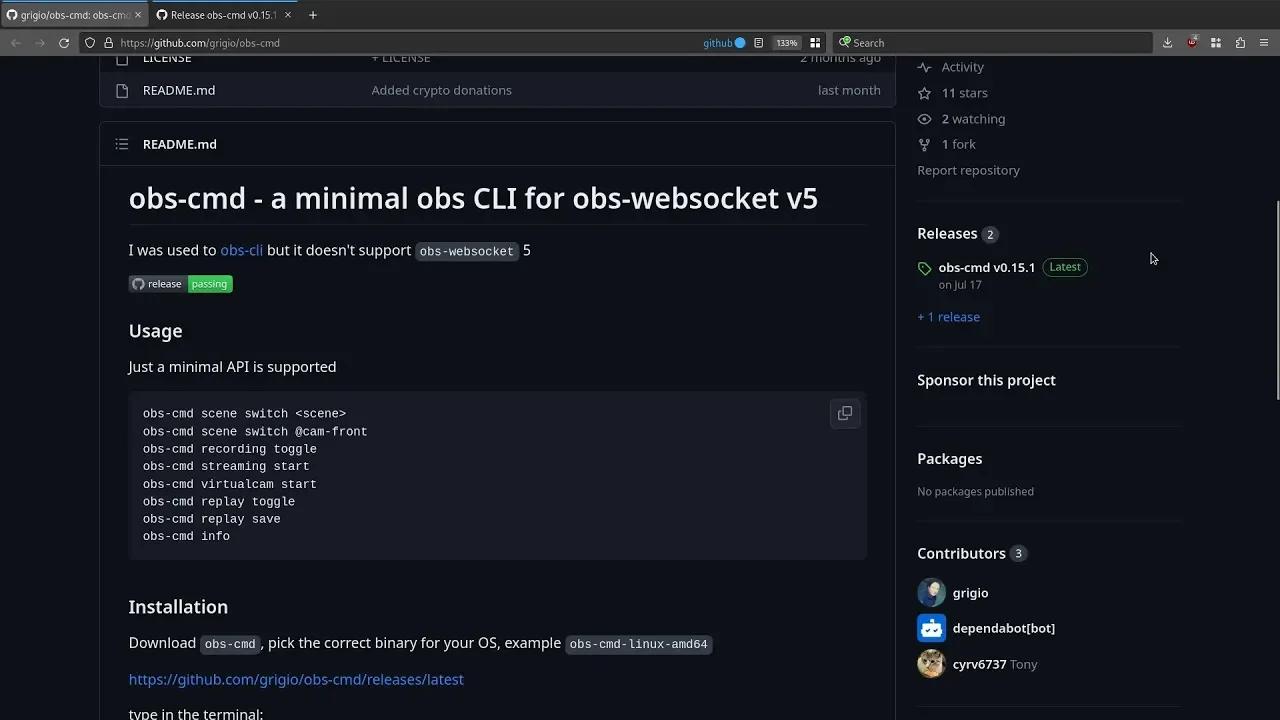Copy the usage code block
1280x720 pixels.
point(845,413)
